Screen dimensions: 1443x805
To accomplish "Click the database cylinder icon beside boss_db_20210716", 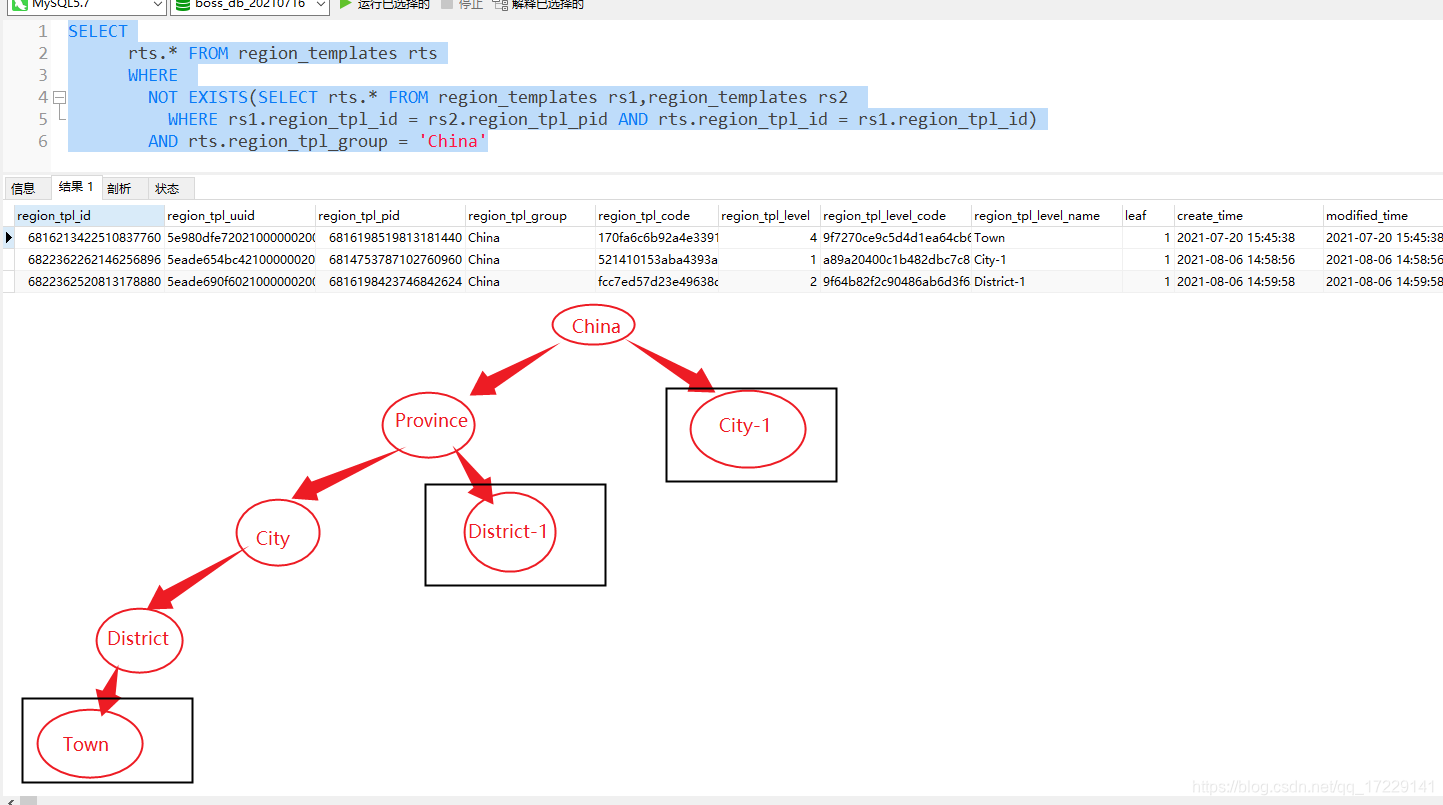I will coord(183,5).
